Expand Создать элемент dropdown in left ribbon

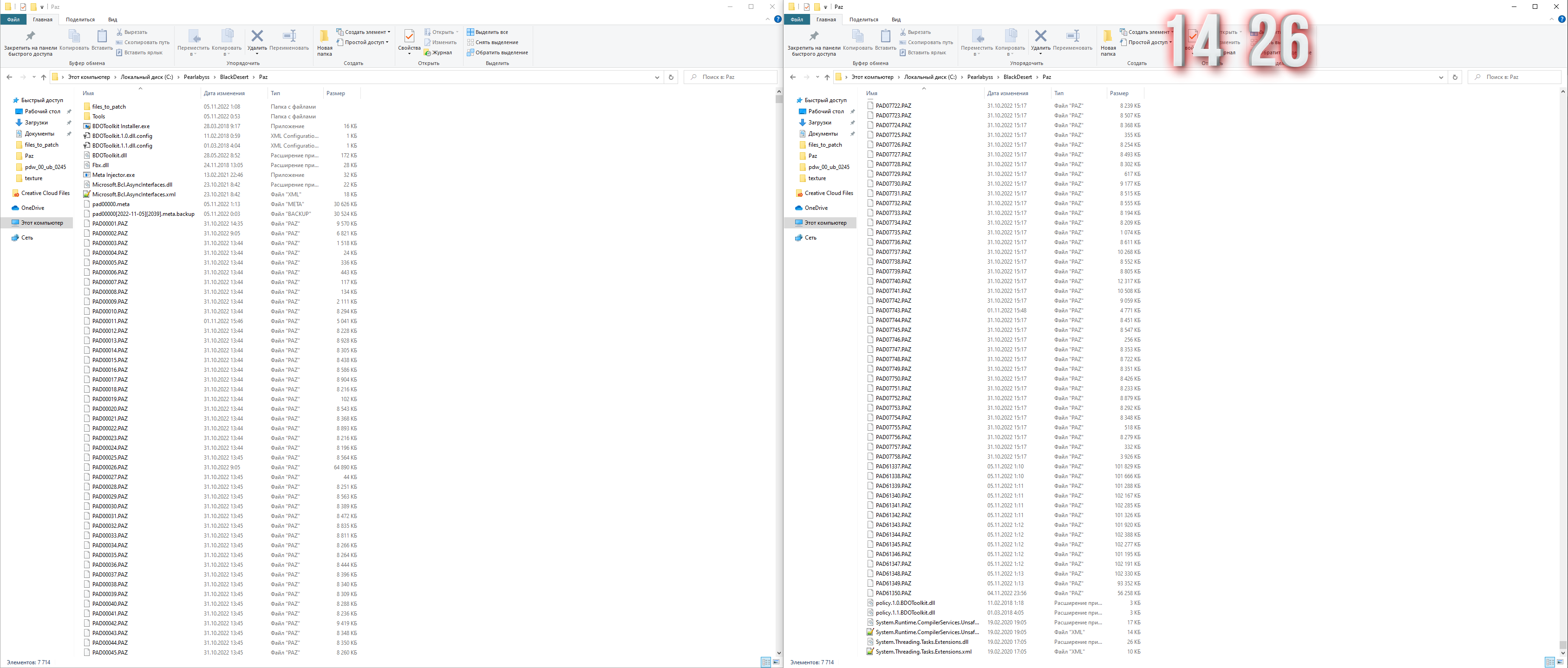(364, 32)
